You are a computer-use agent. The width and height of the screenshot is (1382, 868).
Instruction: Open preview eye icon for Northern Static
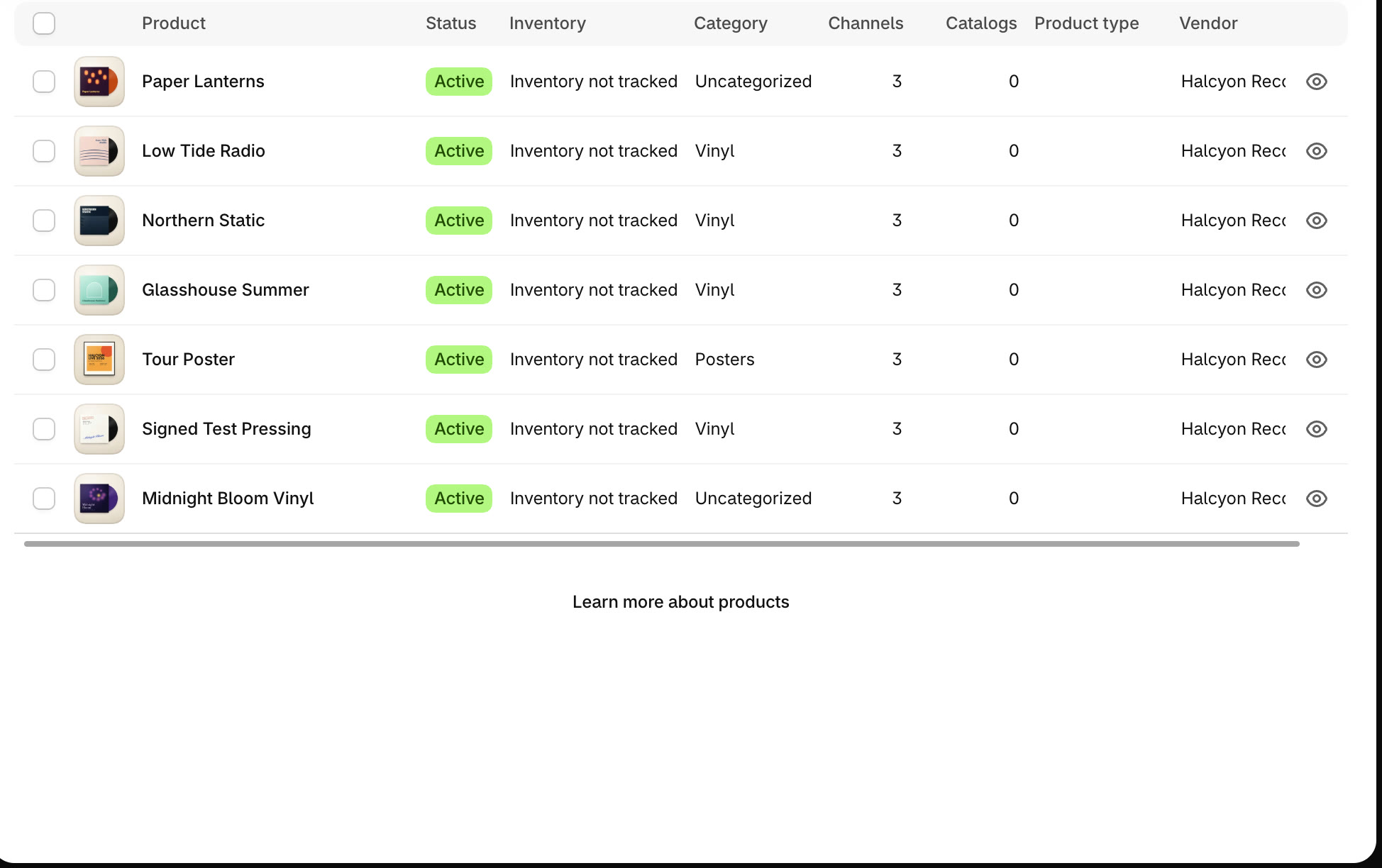coord(1316,221)
